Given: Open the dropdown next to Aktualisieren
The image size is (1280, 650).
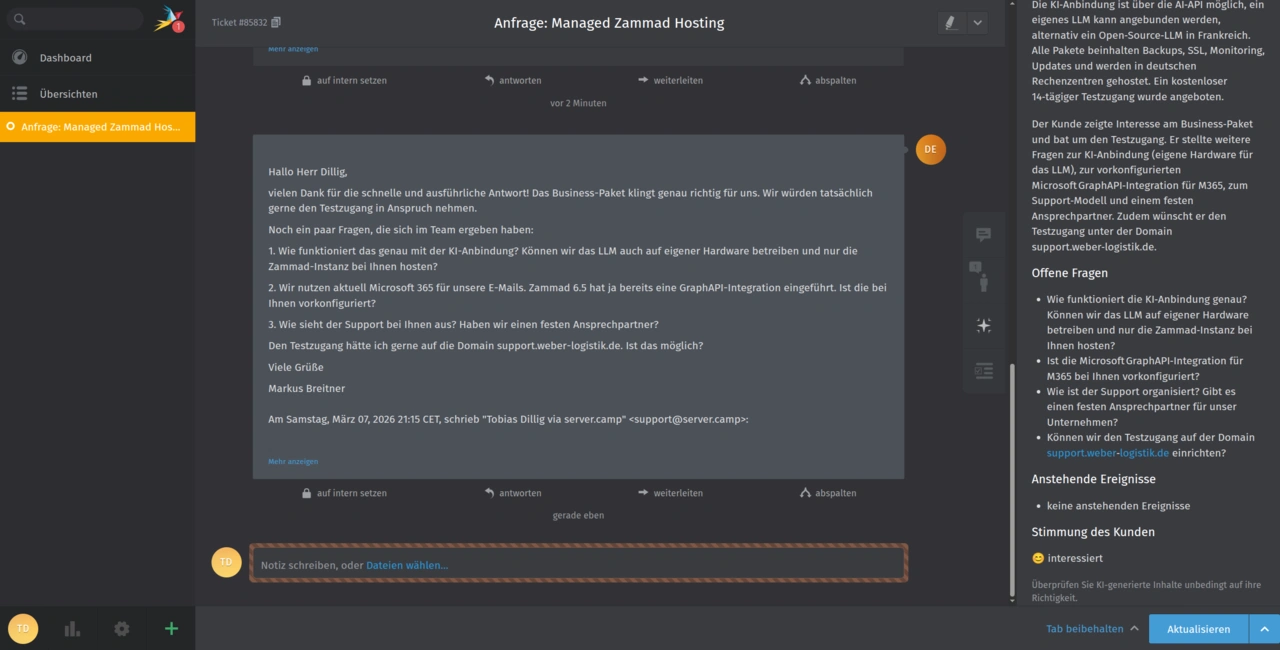Looking at the screenshot, I should (1264, 628).
